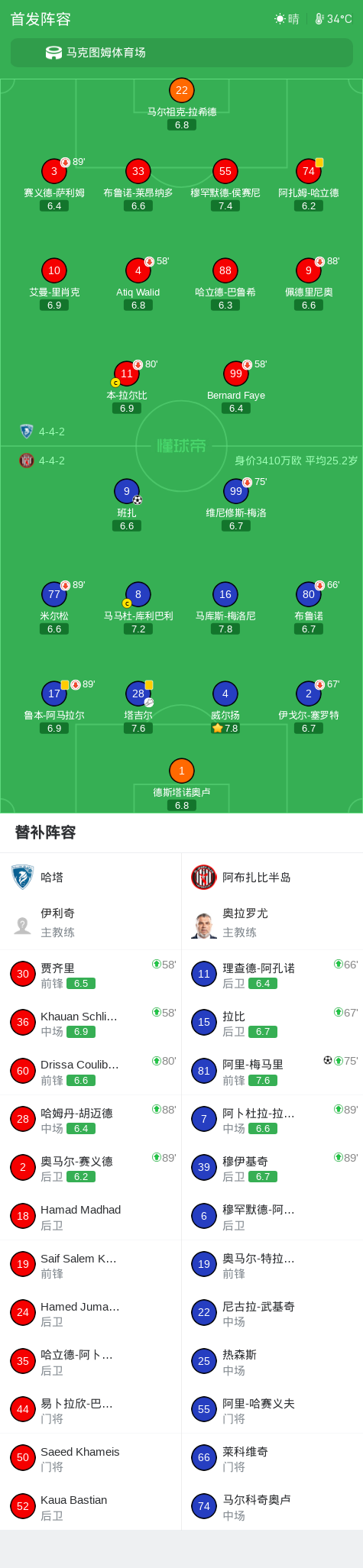This screenshot has height=1568, width=363.
Task: Open goalkeeper number 1 德斯塔诺奥卢
Action: [x=182, y=784]
